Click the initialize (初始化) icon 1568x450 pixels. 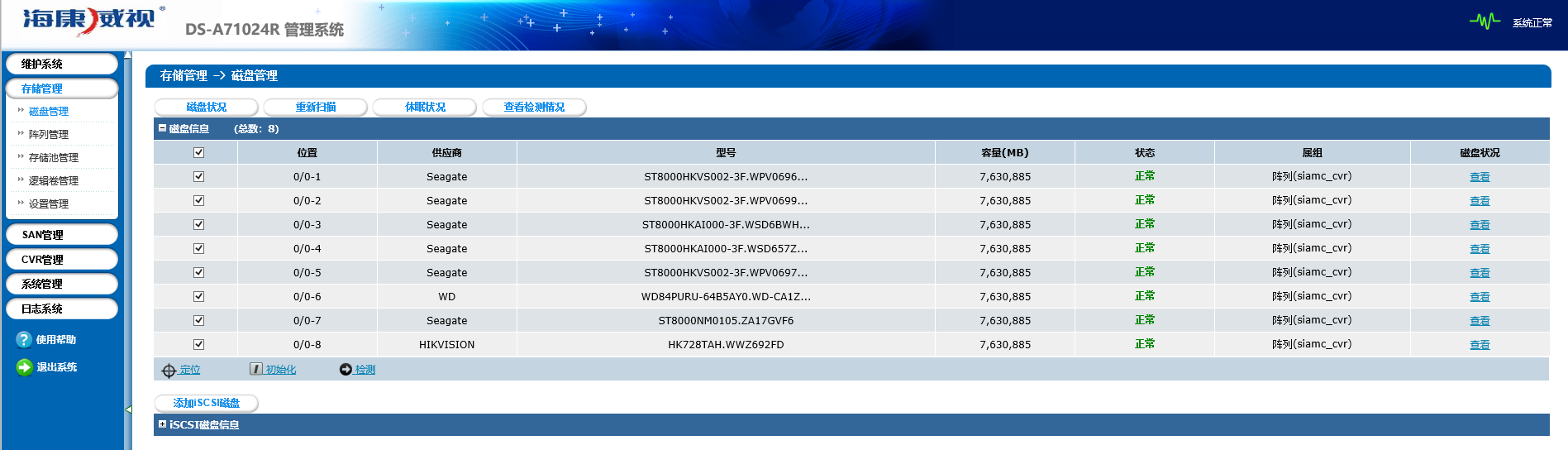pyautogui.click(x=256, y=369)
